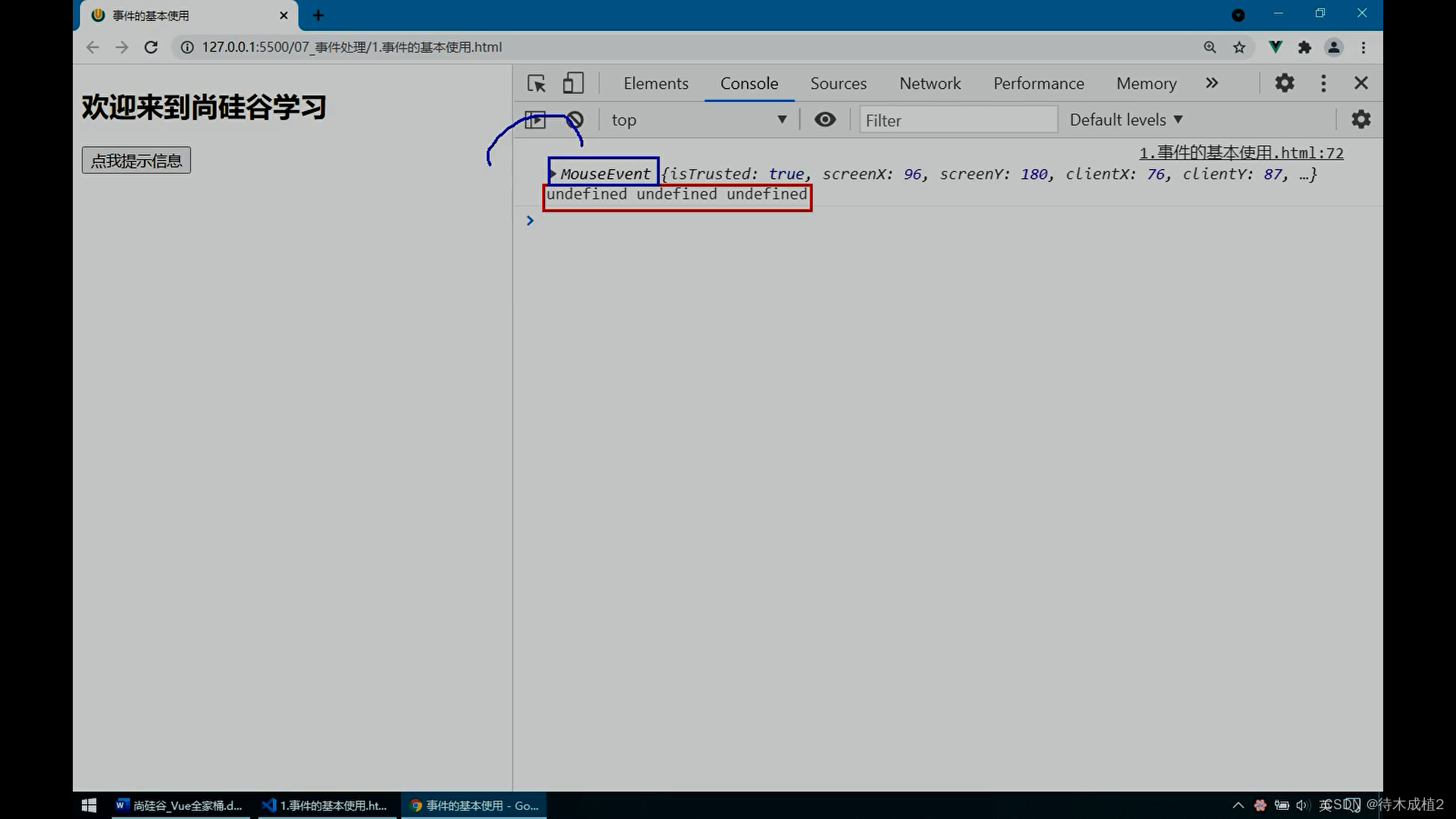Toggle the console sidebar icon
The image size is (1456, 819).
click(535, 120)
